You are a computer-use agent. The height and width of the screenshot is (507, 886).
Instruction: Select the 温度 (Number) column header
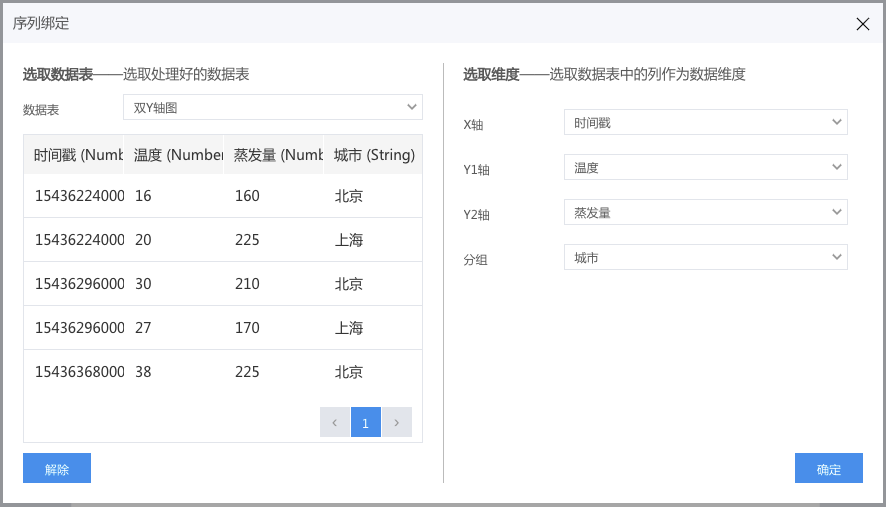tap(173, 154)
